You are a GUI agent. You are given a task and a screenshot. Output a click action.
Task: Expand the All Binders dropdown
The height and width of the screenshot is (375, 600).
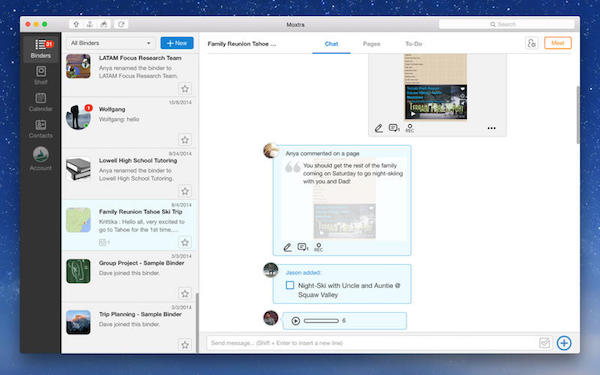coord(111,43)
